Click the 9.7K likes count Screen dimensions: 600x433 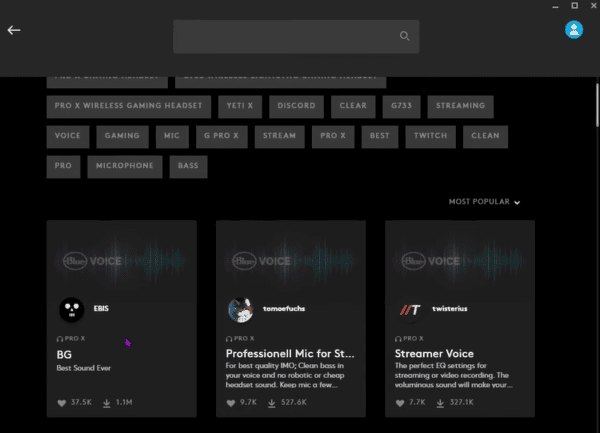[x=248, y=402]
